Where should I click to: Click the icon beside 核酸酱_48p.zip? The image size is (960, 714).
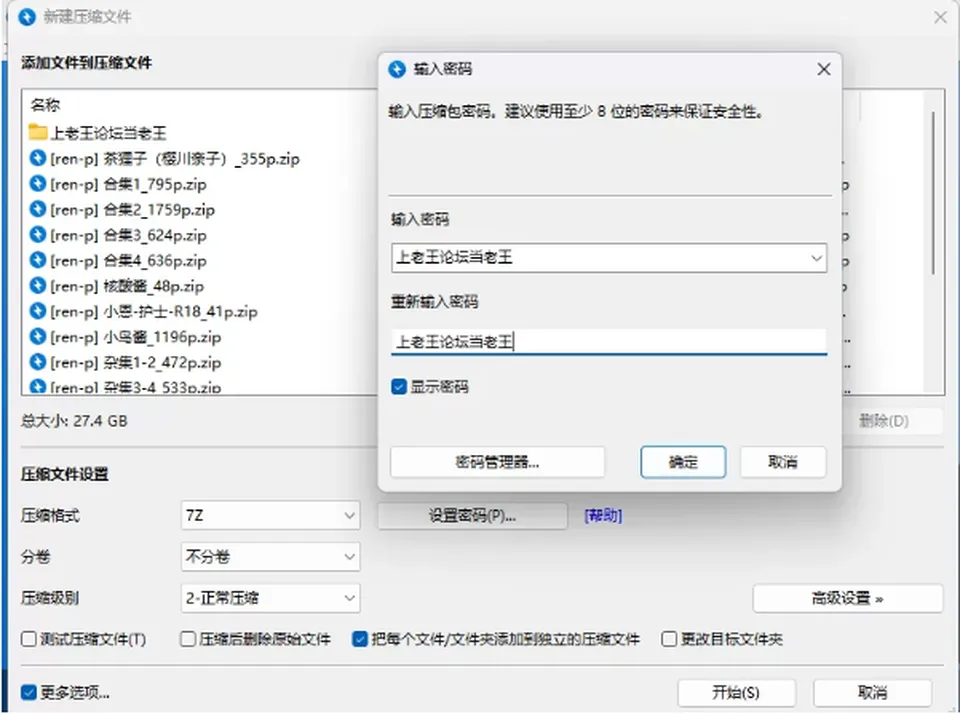38,285
